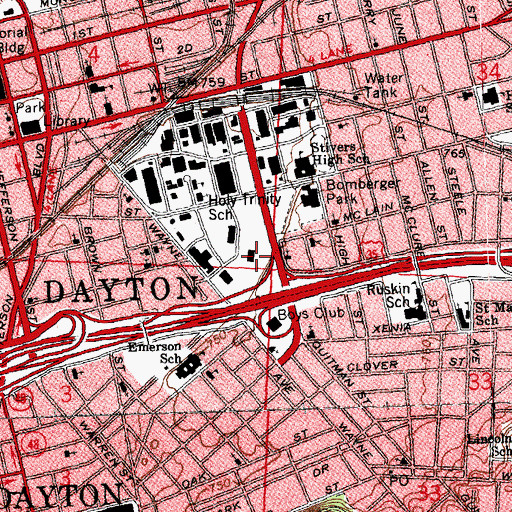The height and width of the screenshot is (512, 512).
Task: Click the Emerson Sch label
Action: (155, 352)
